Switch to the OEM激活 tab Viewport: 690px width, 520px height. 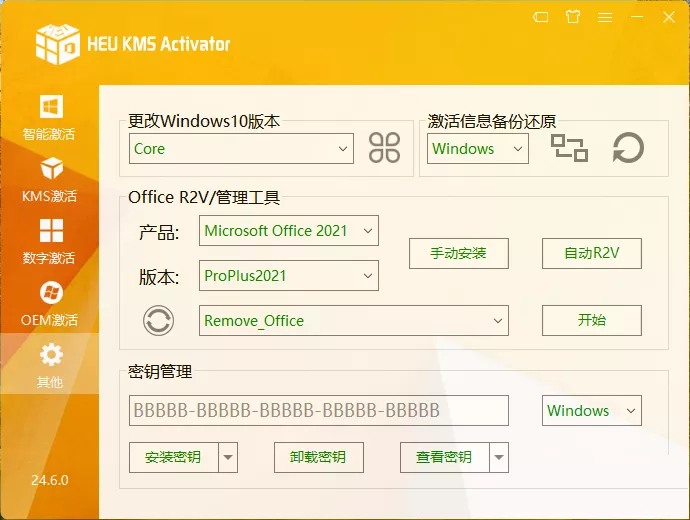(x=49, y=304)
